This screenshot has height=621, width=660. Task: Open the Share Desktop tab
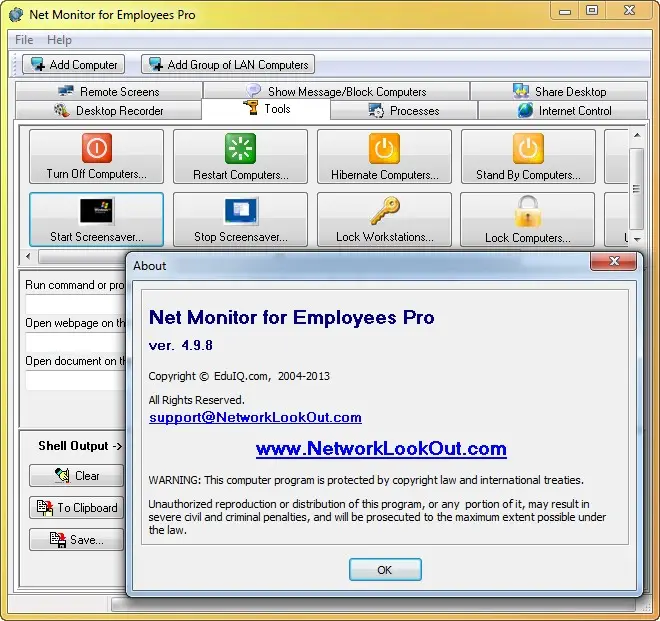click(559, 91)
